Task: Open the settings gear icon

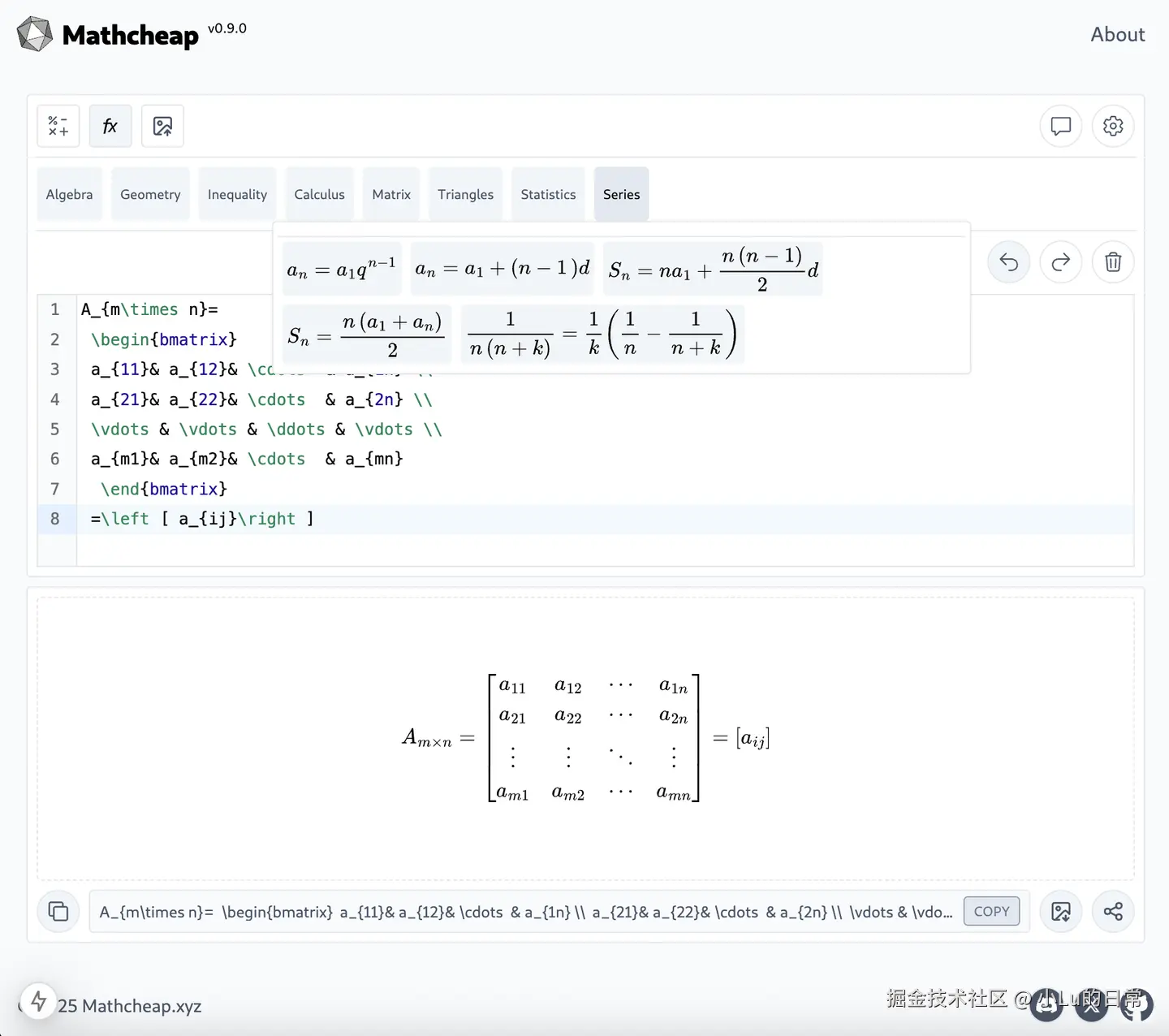Action: 1113,126
